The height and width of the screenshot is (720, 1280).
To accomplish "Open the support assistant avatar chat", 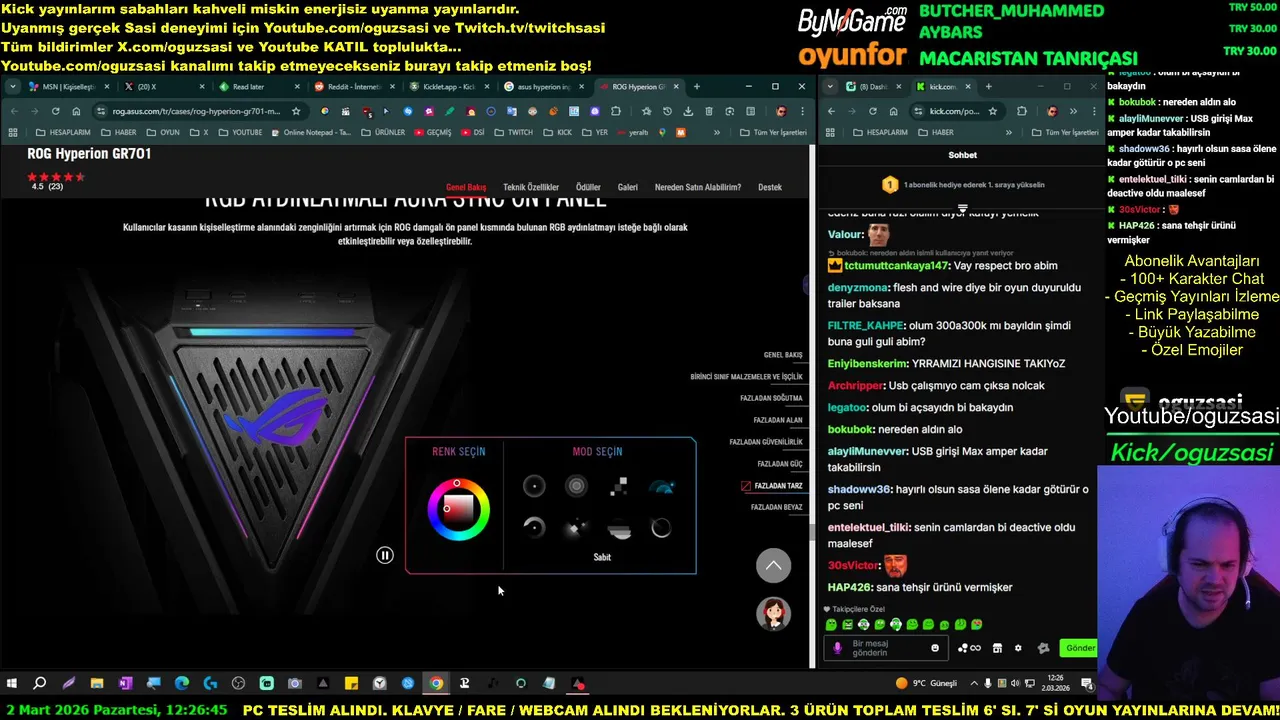I will click(x=773, y=613).
